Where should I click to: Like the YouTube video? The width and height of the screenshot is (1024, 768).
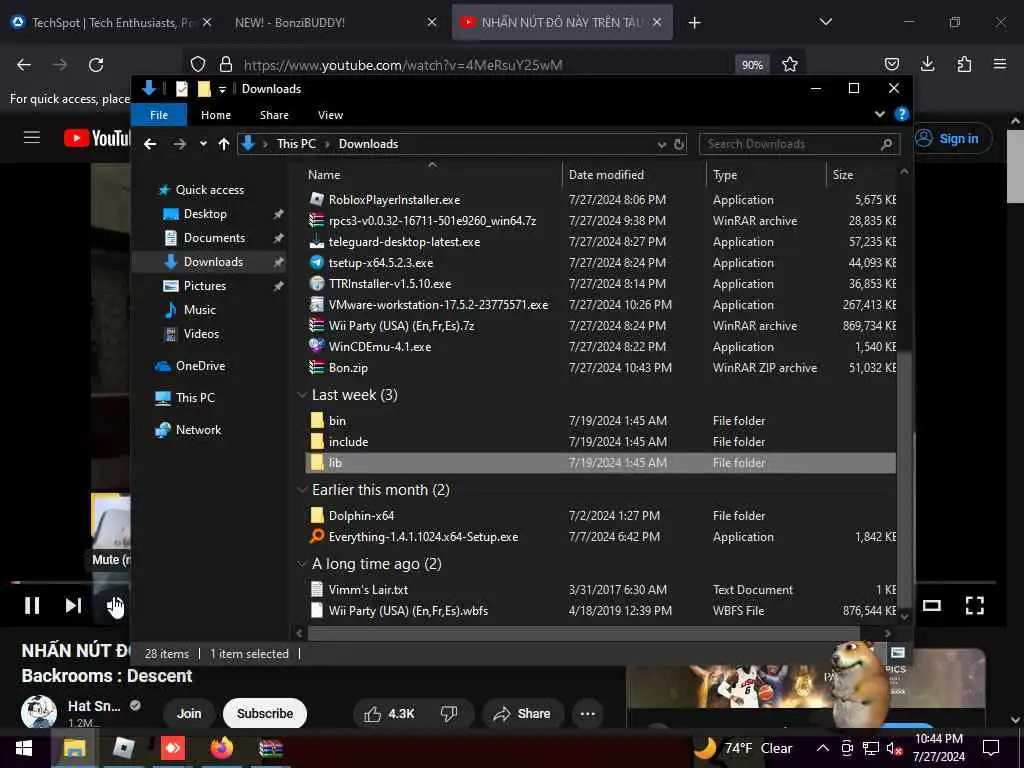pyautogui.click(x=389, y=714)
